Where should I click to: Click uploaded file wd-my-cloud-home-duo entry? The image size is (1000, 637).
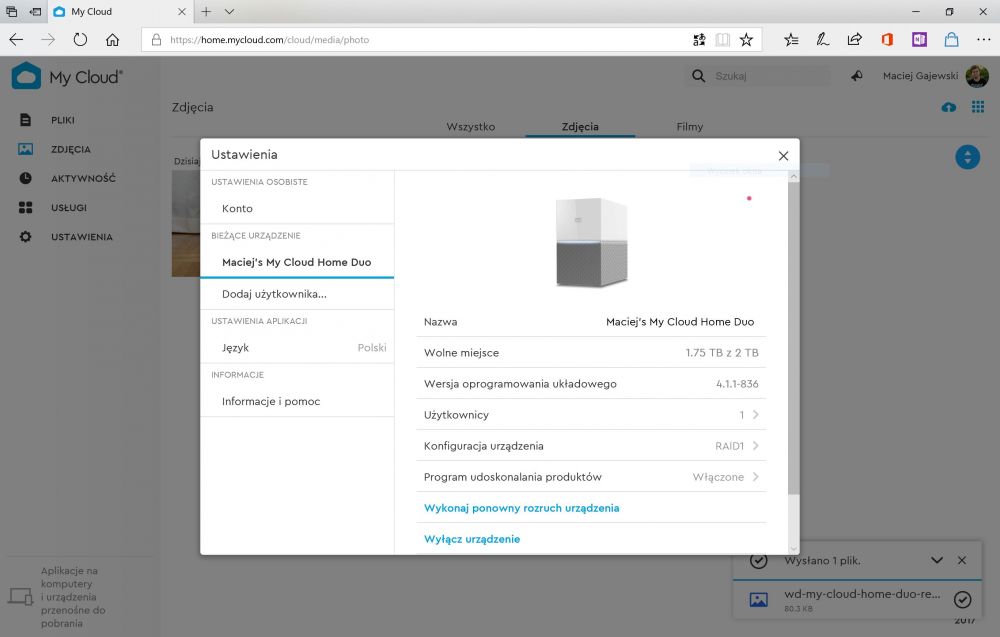pos(858,599)
